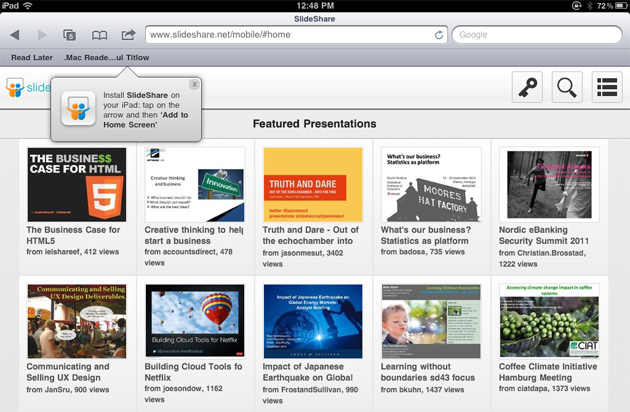Image resolution: width=630 pixels, height=412 pixels.
Task: Tap the Safari back arrow
Action: coord(15,35)
